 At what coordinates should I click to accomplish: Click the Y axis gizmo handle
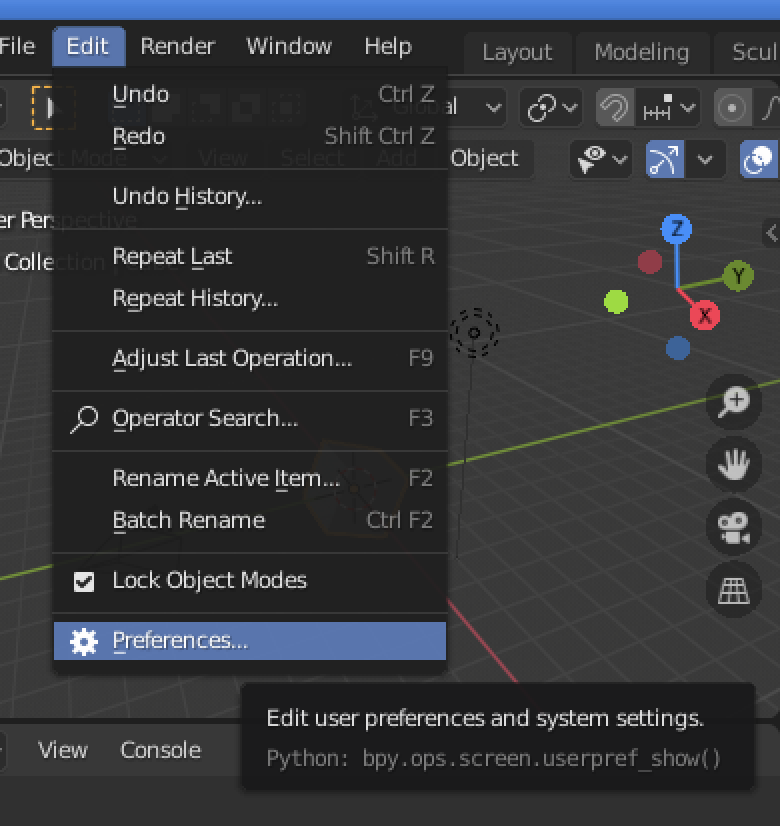[738, 276]
